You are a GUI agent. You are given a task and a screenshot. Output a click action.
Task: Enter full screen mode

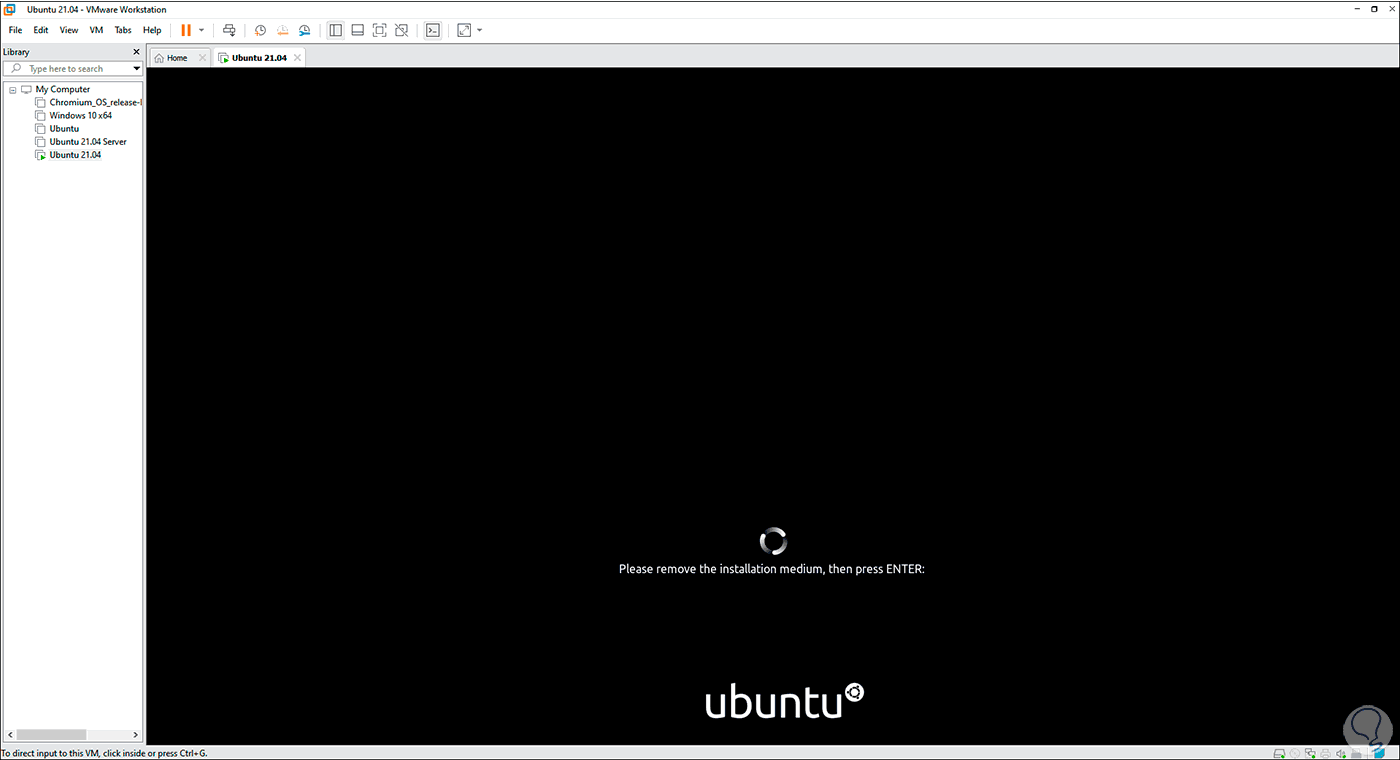(x=380, y=30)
